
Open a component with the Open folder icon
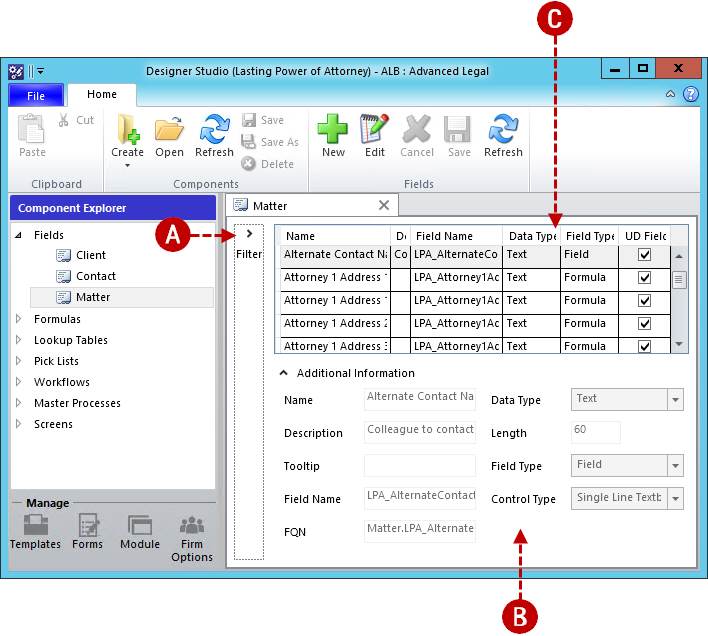(x=169, y=131)
